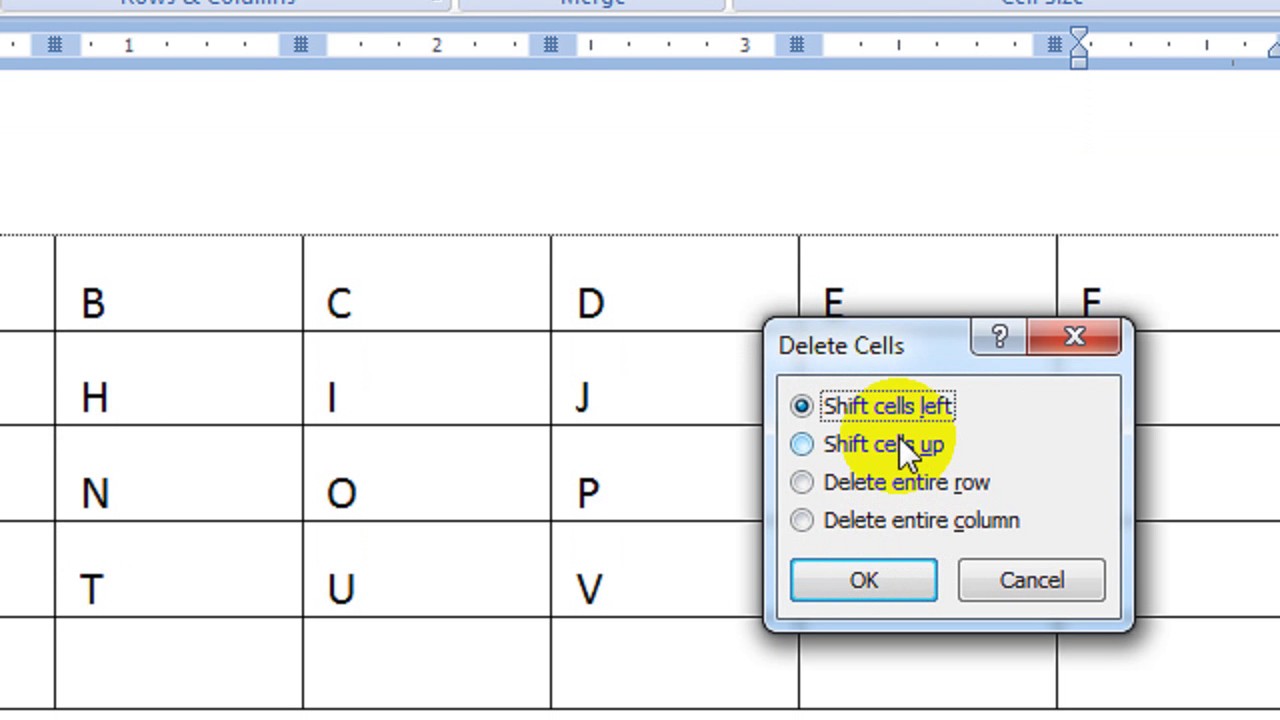
Task: Click ruler column marker just right of the 3 mark
Action: (797, 45)
